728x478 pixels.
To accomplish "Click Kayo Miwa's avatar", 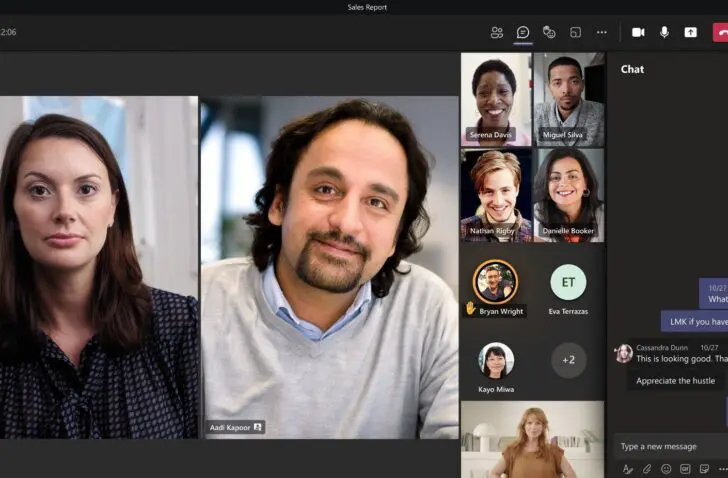I will [496, 361].
